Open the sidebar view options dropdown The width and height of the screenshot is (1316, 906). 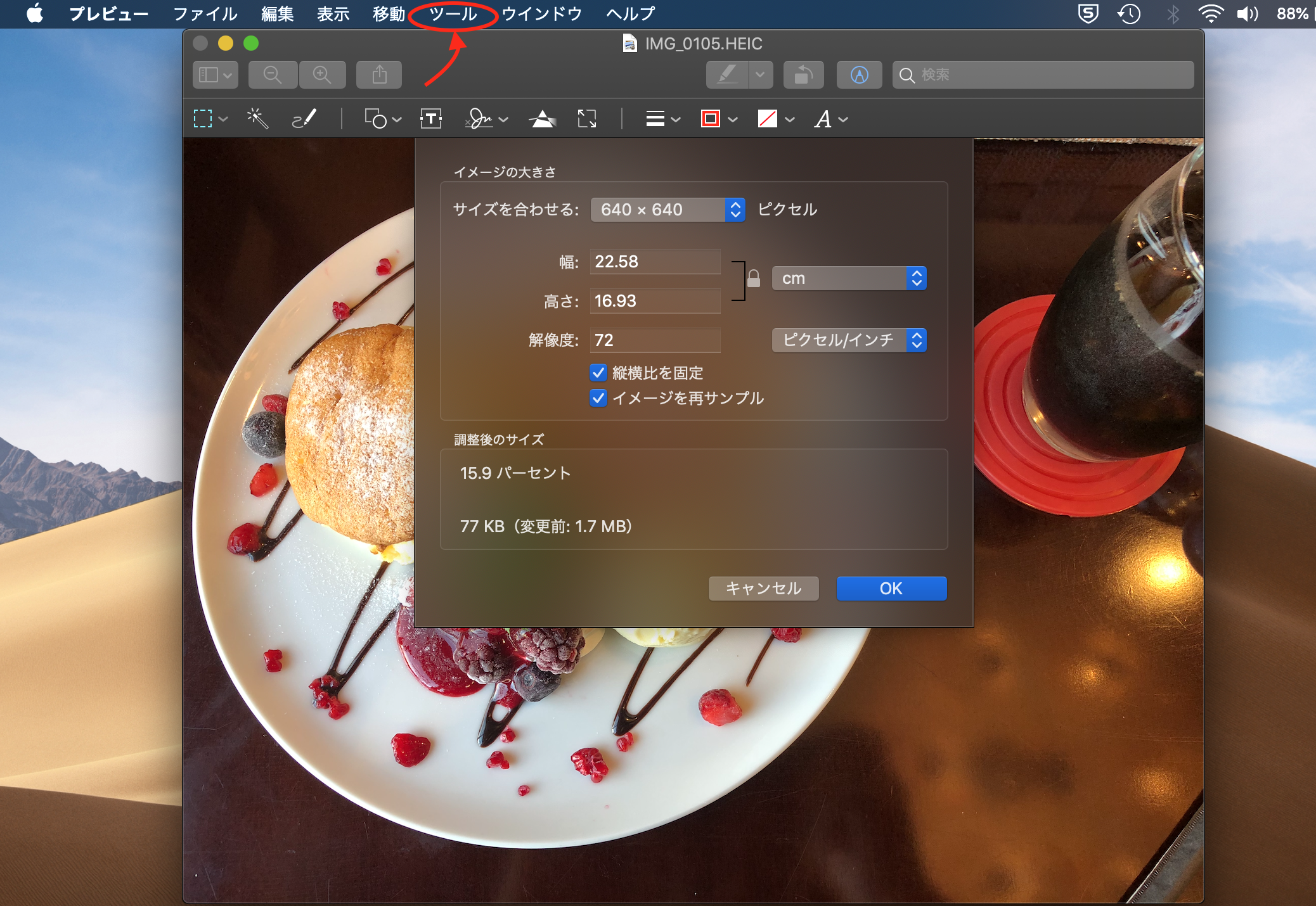coord(216,75)
